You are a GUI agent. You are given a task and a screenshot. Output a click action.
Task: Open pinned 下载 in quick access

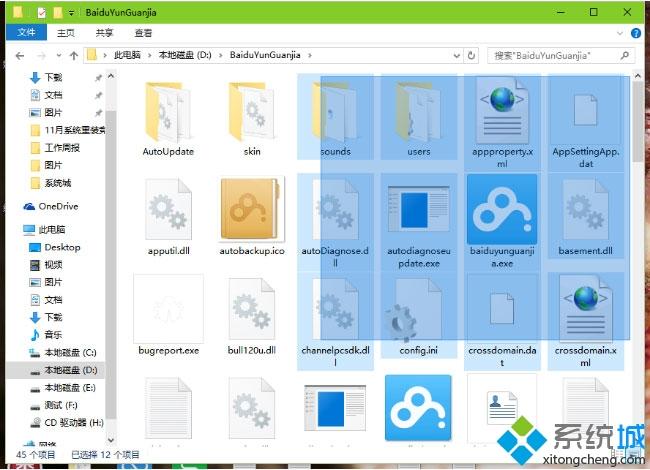point(53,78)
